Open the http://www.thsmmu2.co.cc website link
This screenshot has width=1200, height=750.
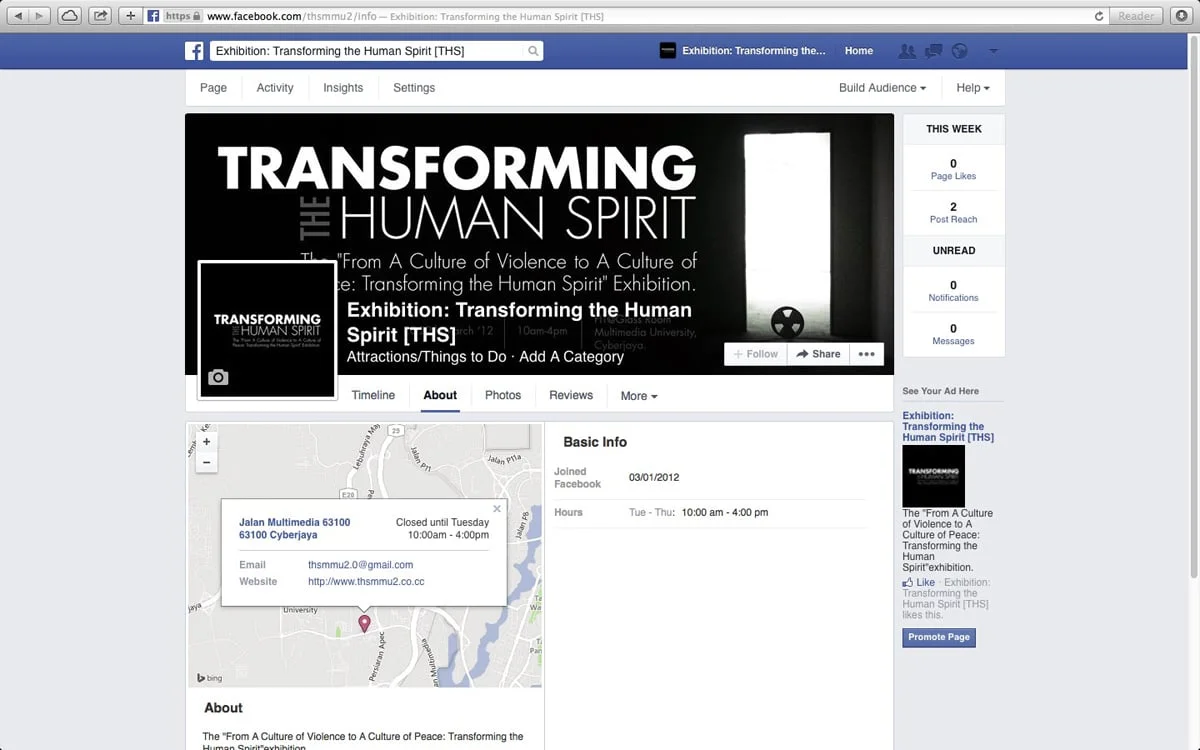point(366,581)
